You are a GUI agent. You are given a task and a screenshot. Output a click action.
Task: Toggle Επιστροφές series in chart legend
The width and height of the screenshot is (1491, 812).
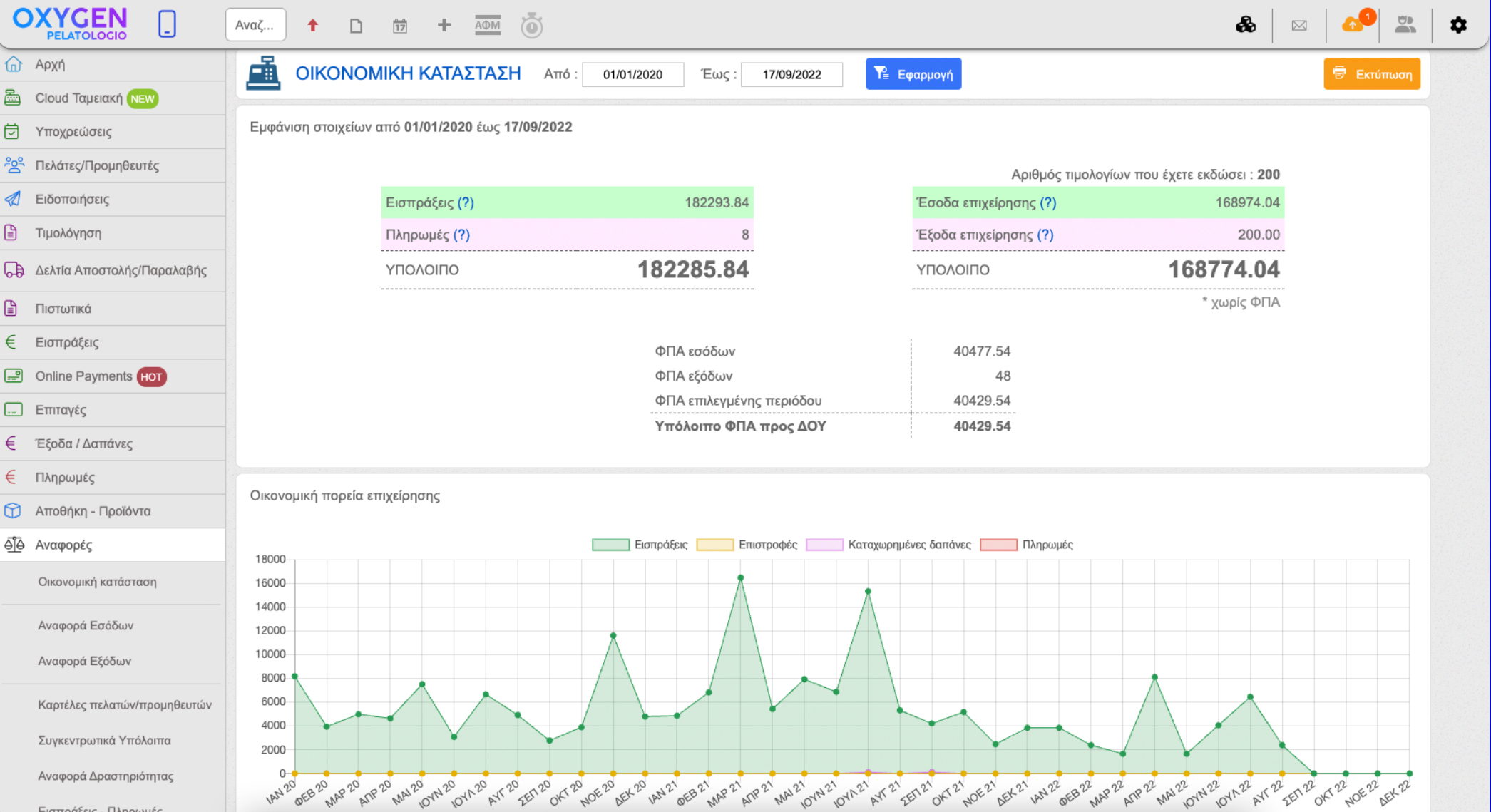point(767,545)
